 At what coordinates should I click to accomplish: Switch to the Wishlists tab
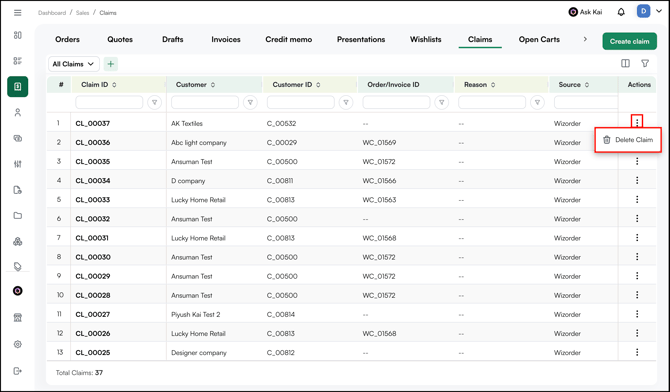coord(426,39)
